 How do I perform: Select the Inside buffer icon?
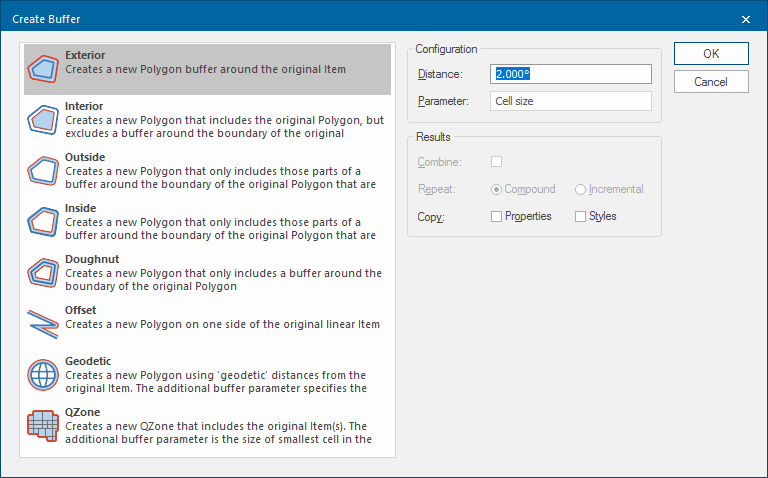pos(43,221)
